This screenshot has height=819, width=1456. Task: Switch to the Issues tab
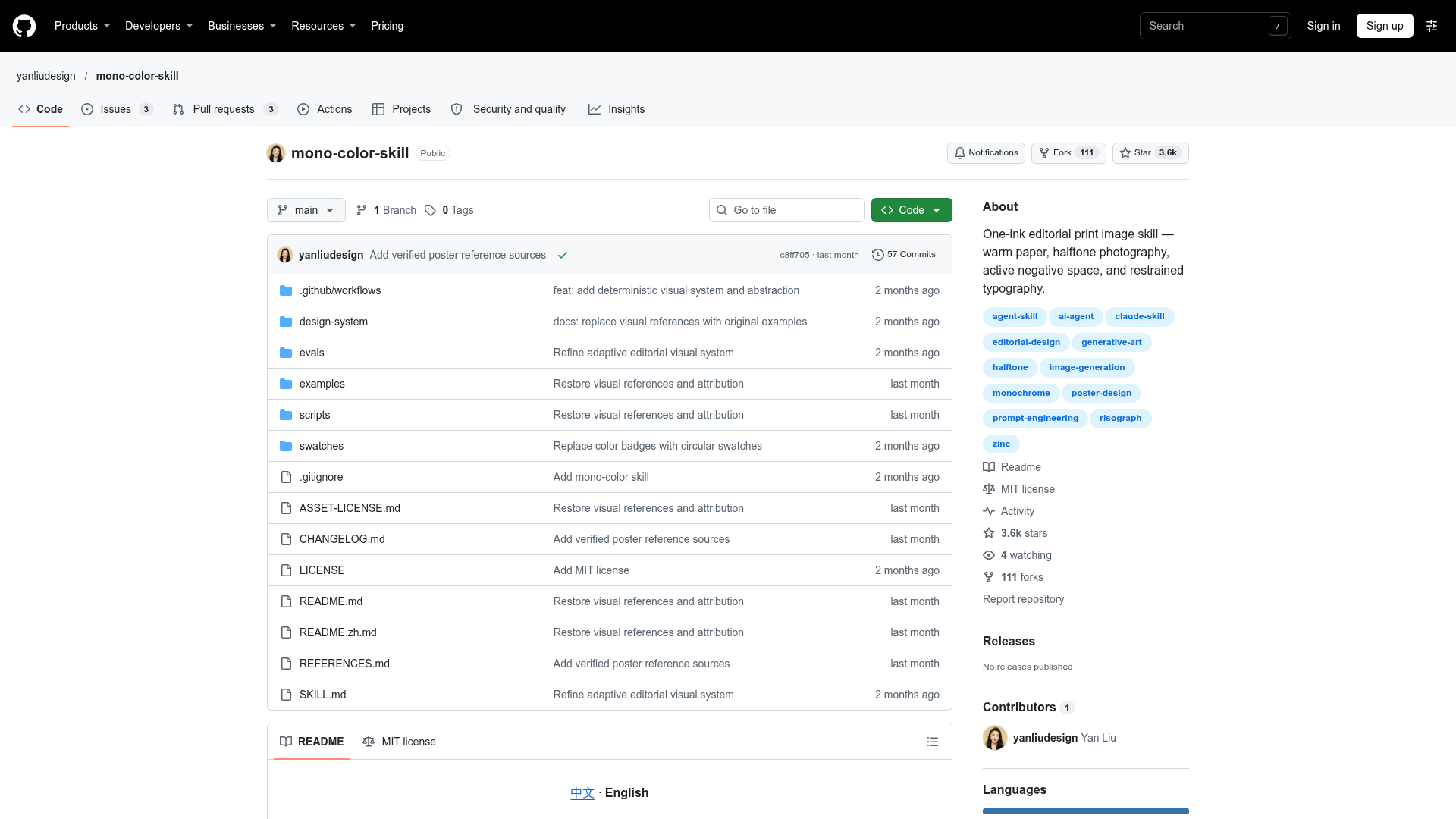[117, 109]
